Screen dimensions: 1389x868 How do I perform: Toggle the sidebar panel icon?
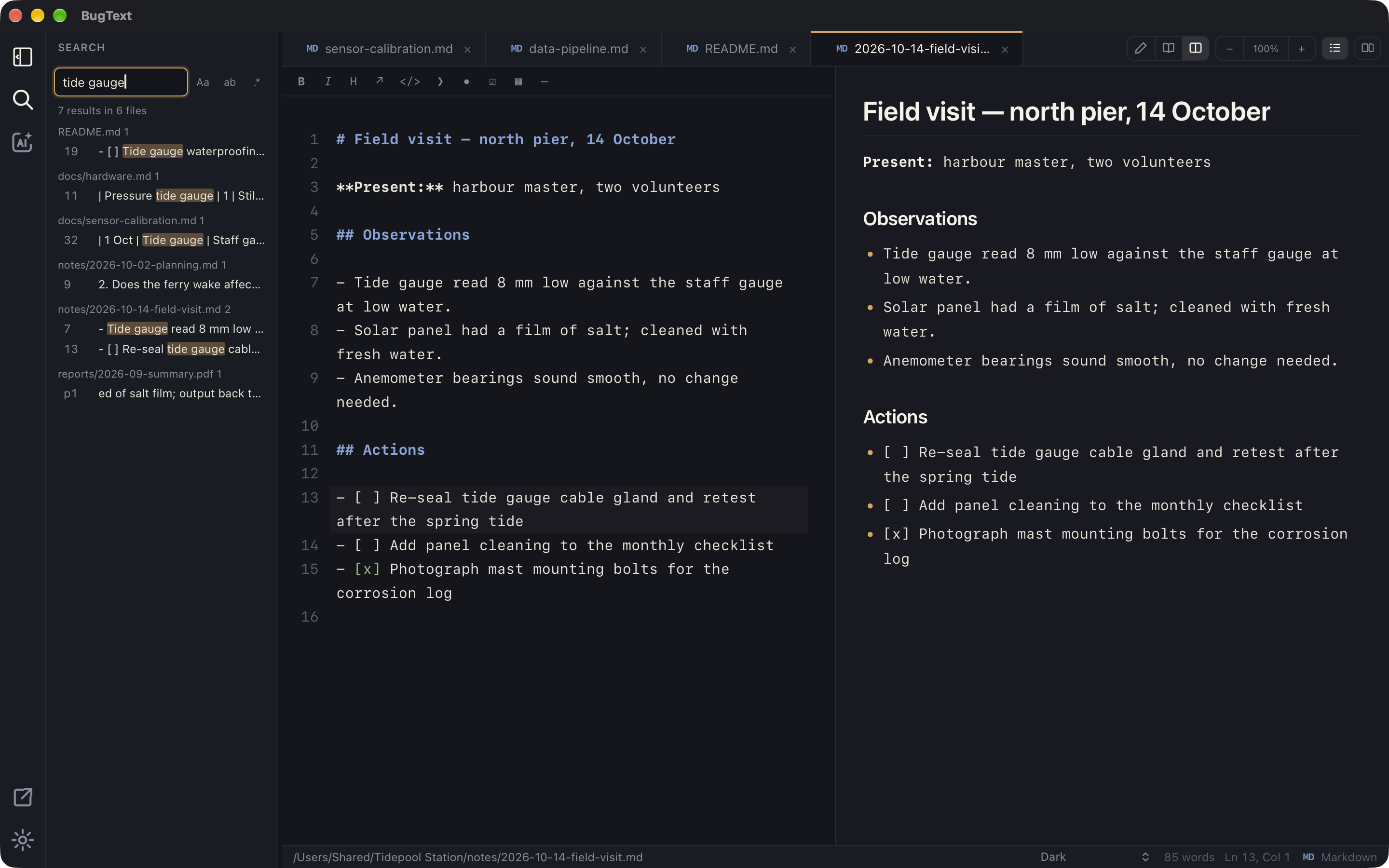[x=22, y=57]
